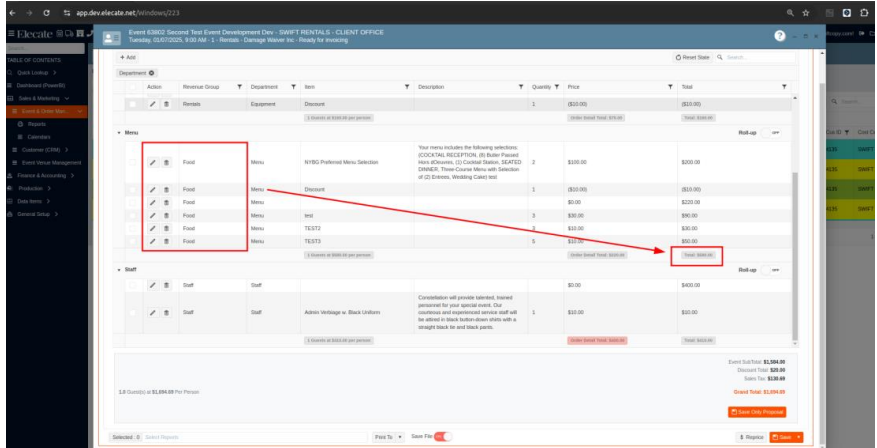
Task: Delete the Staff row totaling $400.00
Action: point(166,285)
